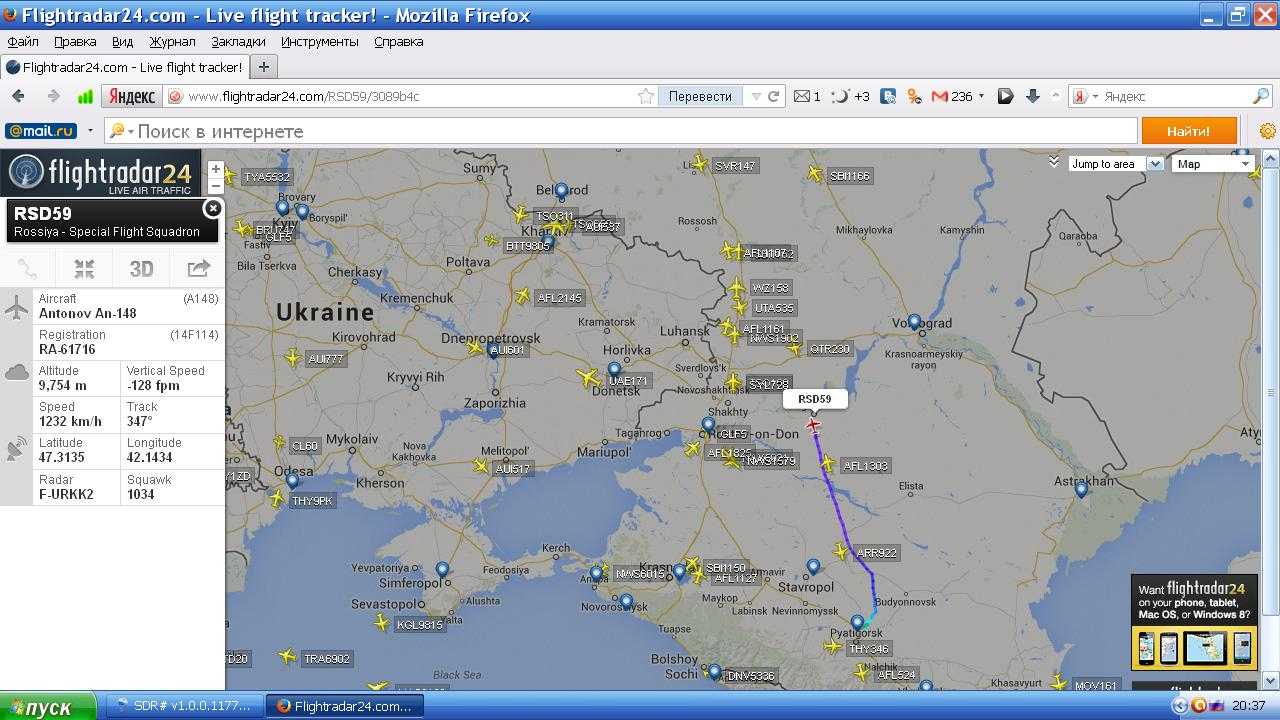1280x720 pixels.
Task: Open the mail.ru toolbar dropdown arrow
Action: [x=90, y=131]
